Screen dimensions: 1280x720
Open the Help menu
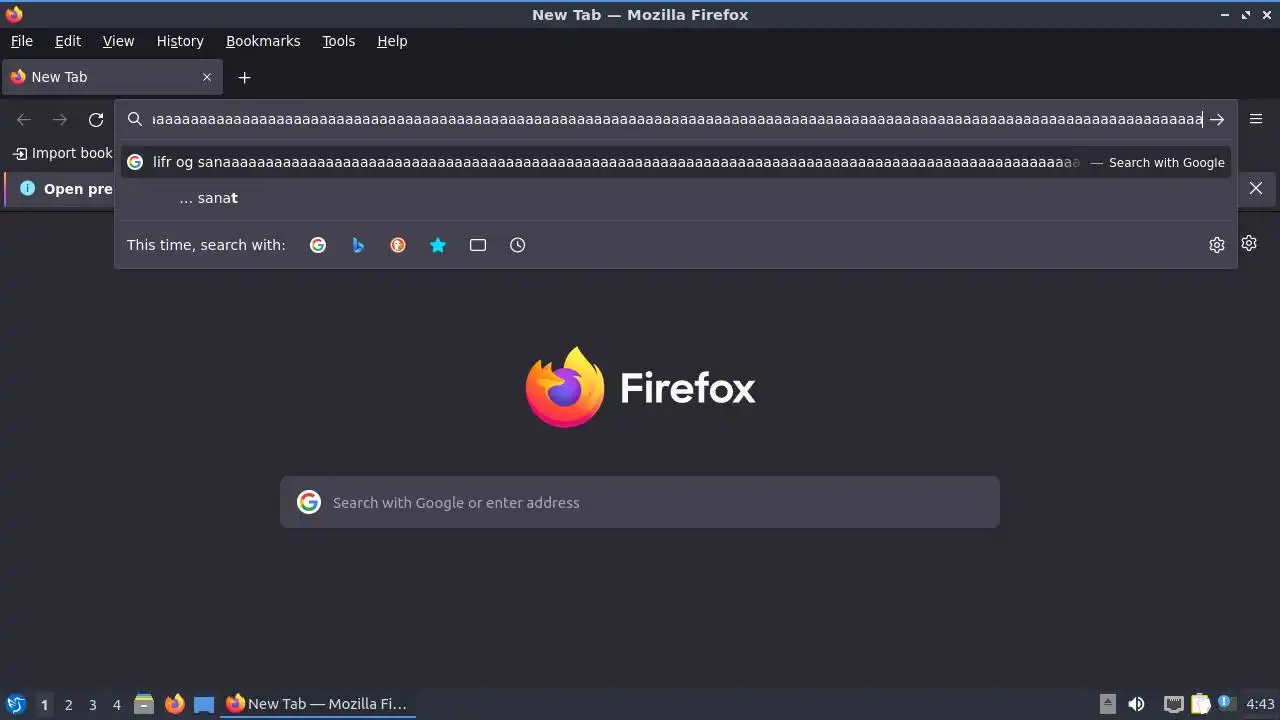coord(392,41)
